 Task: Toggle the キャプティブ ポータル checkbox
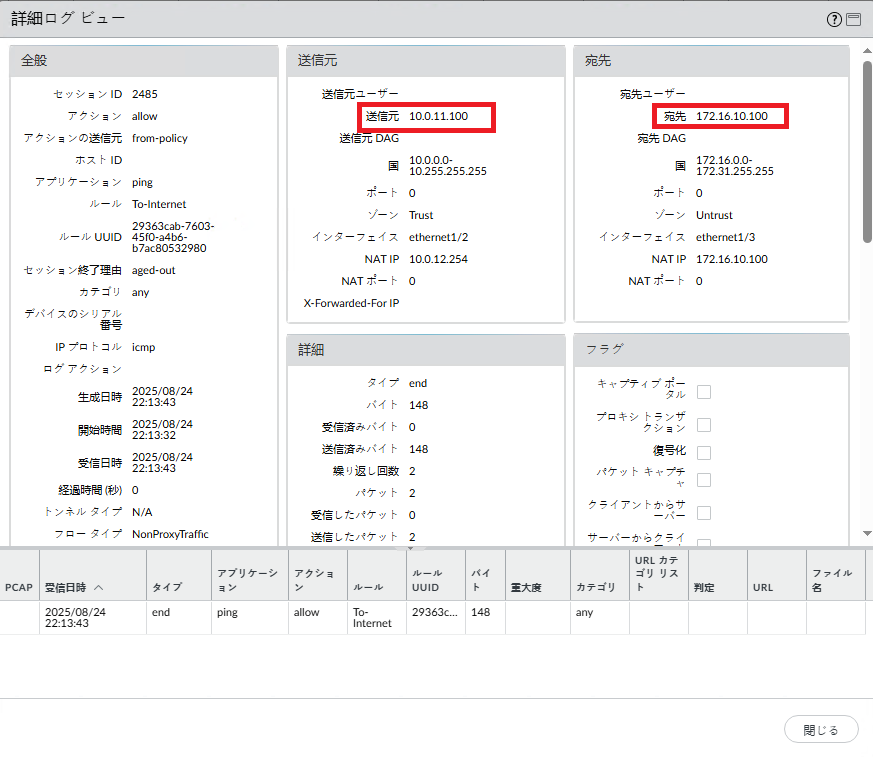[704, 392]
